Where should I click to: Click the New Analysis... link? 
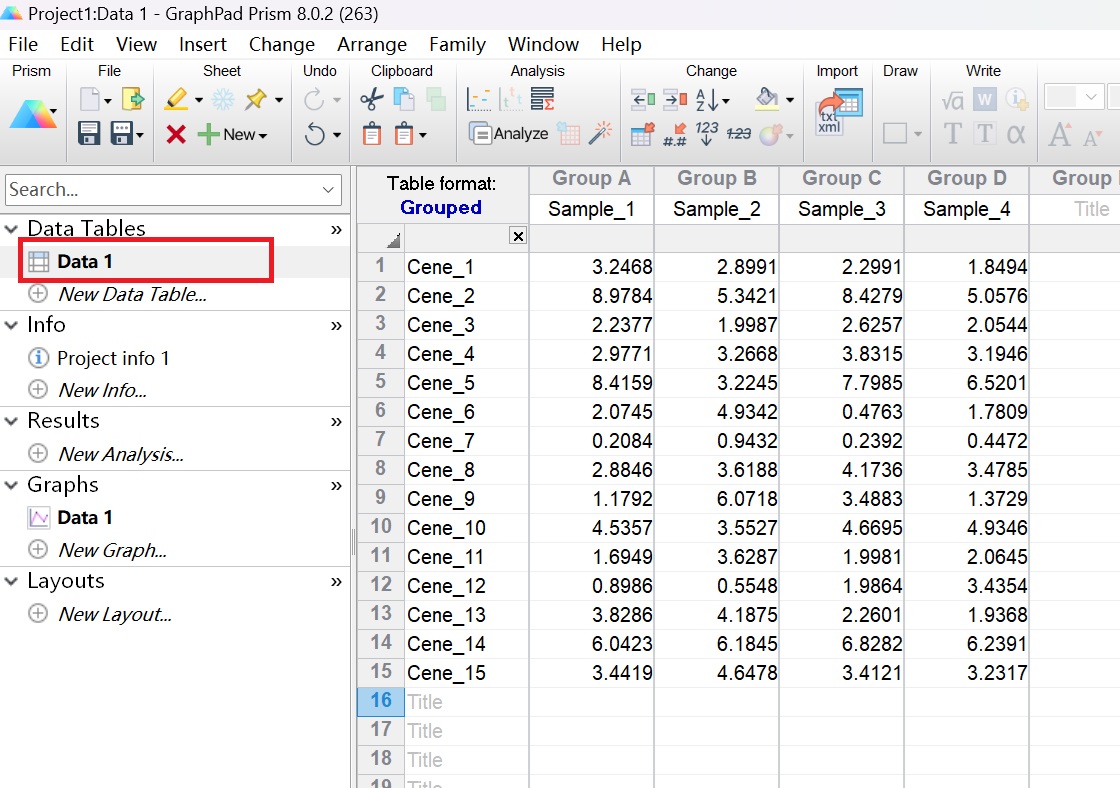click(120, 454)
